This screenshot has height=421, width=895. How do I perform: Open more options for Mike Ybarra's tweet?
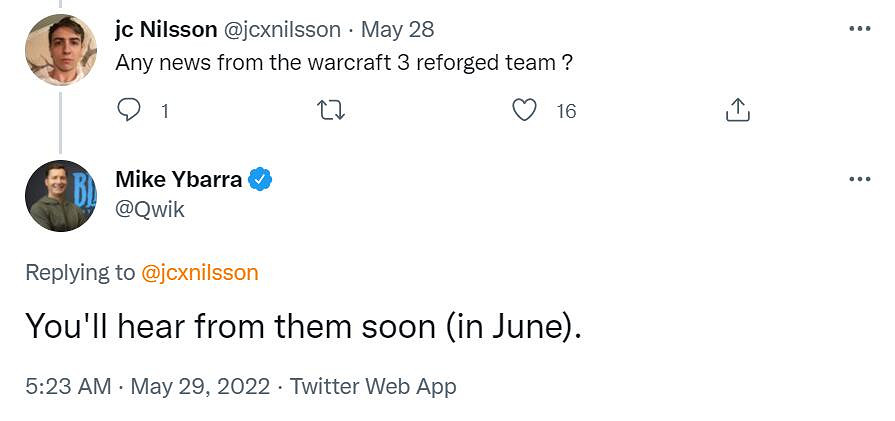859,179
